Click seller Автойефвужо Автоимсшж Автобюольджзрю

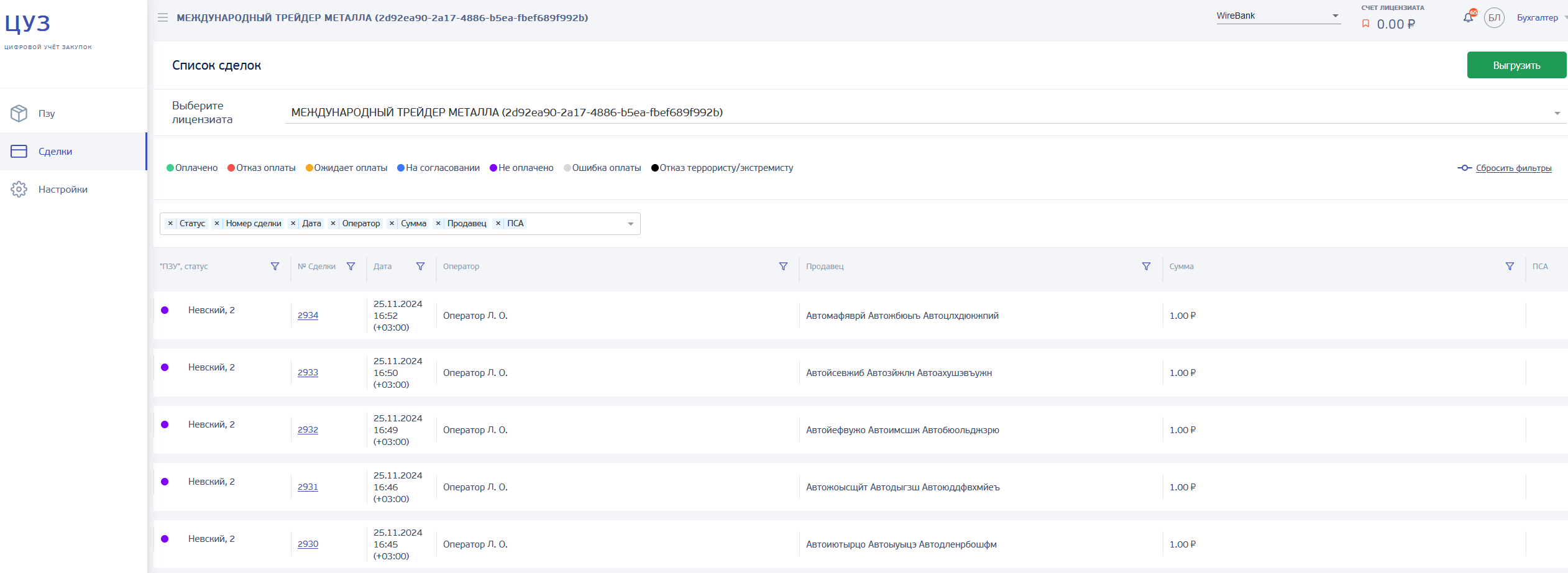point(902,429)
